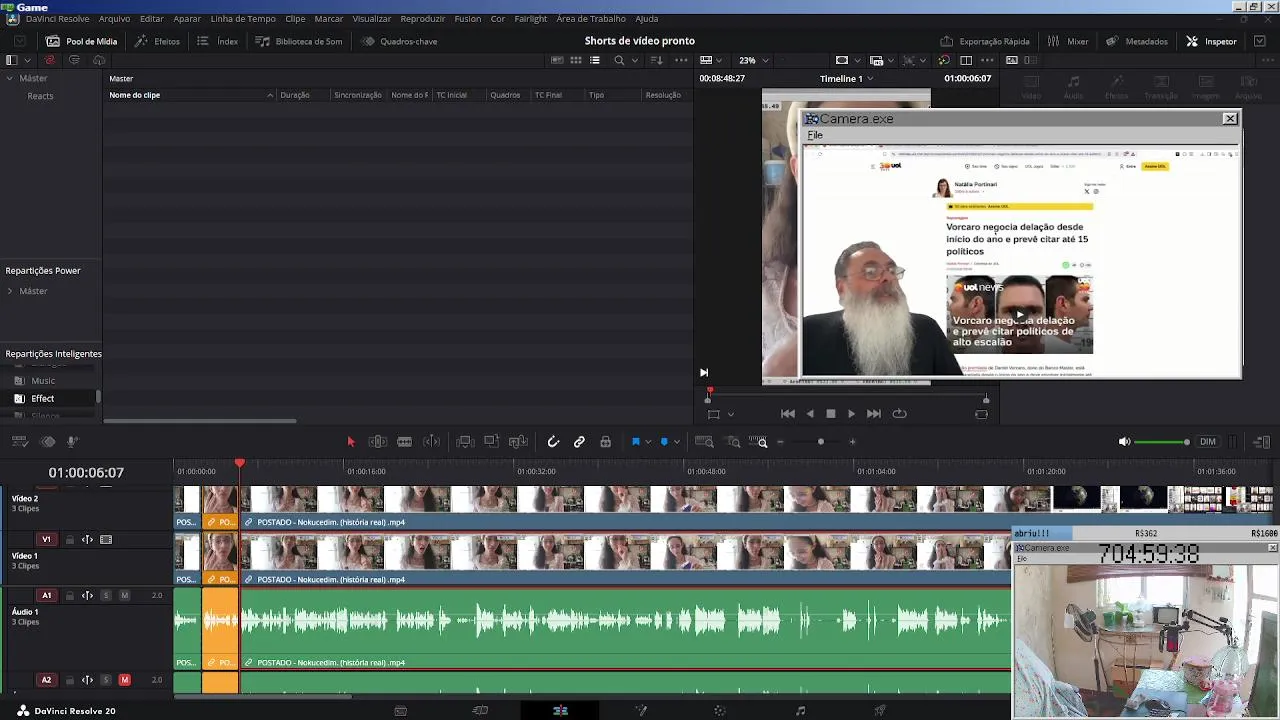Screen dimensions: 1280x720
Task: Toggle the Linked Selection chain icon
Action: point(579,442)
